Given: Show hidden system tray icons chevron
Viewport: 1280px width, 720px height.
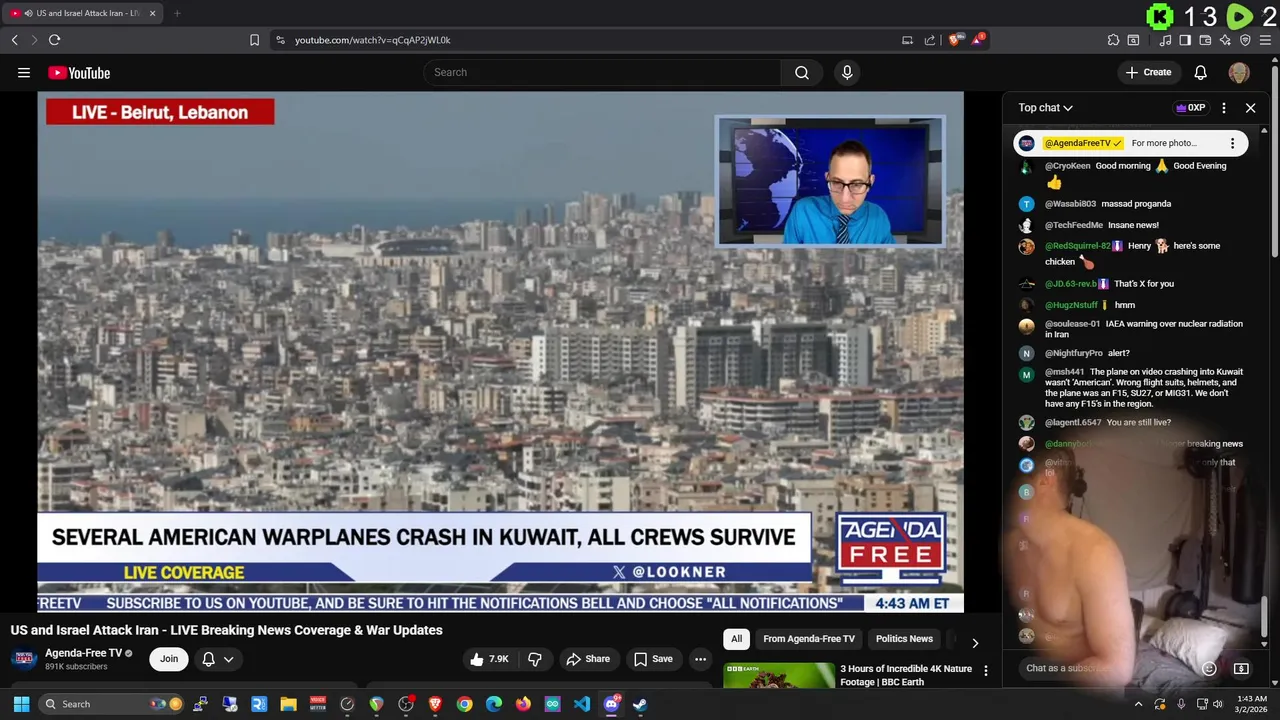Looking at the screenshot, I should pyautogui.click(x=1138, y=704).
